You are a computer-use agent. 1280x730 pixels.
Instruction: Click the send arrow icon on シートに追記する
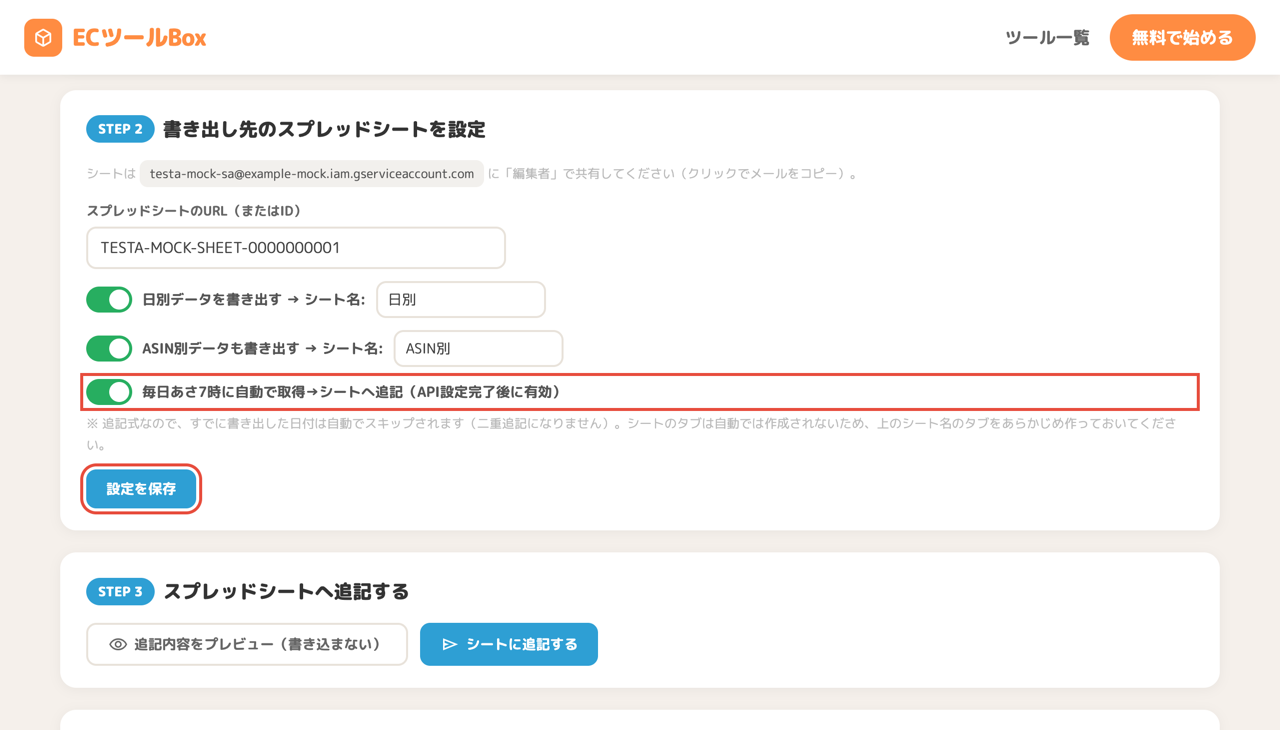coord(450,645)
